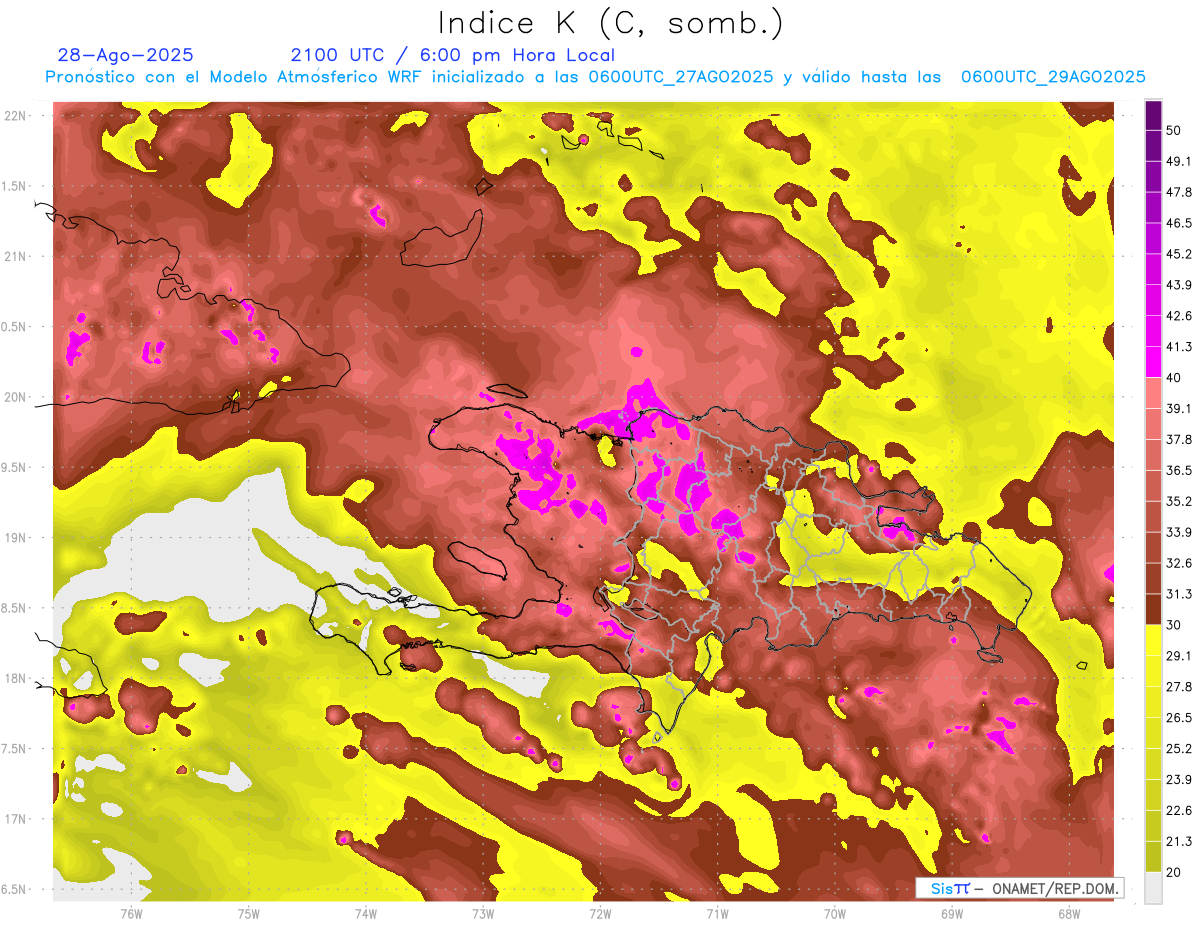Click the legend value "27.8"

coord(1178,687)
